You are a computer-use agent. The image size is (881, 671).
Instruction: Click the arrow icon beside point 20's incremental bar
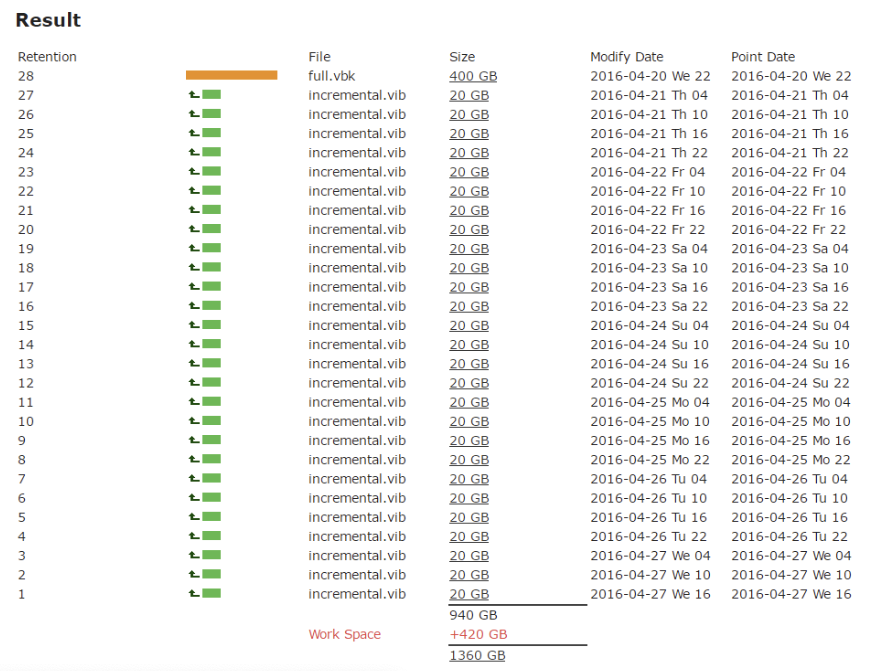[x=193, y=229]
